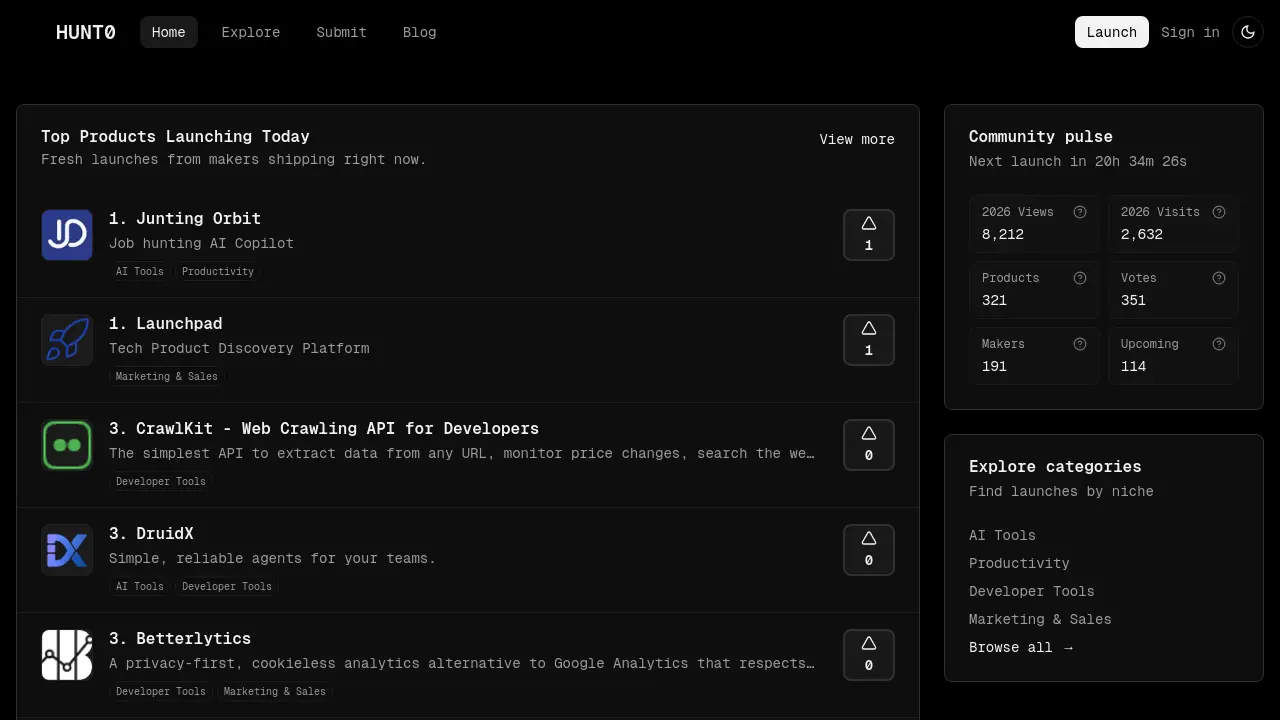Click the 321 products value

[994, 300]
